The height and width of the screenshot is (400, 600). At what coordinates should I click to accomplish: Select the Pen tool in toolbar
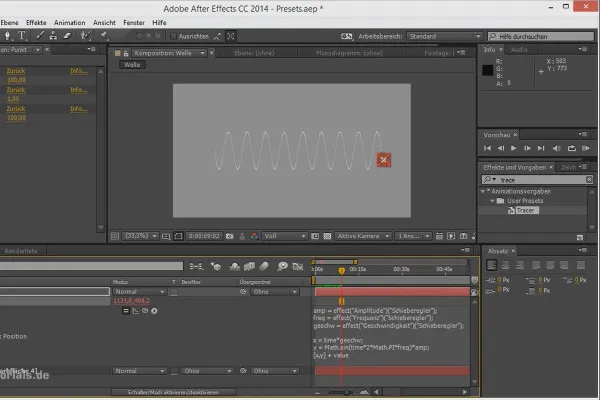tap(7, 36)
